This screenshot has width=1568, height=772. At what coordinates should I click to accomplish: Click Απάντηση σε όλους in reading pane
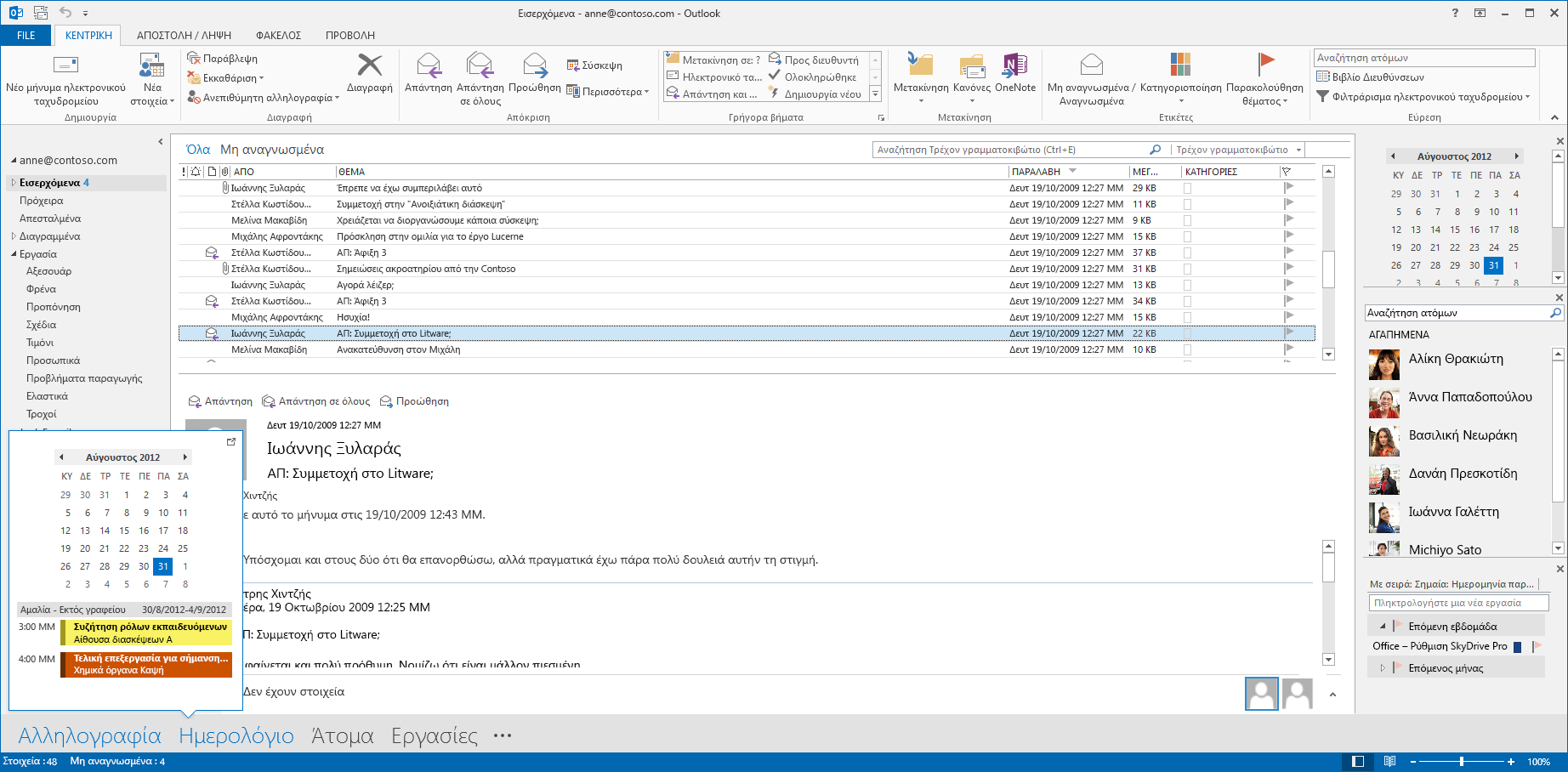pos(316,401)
